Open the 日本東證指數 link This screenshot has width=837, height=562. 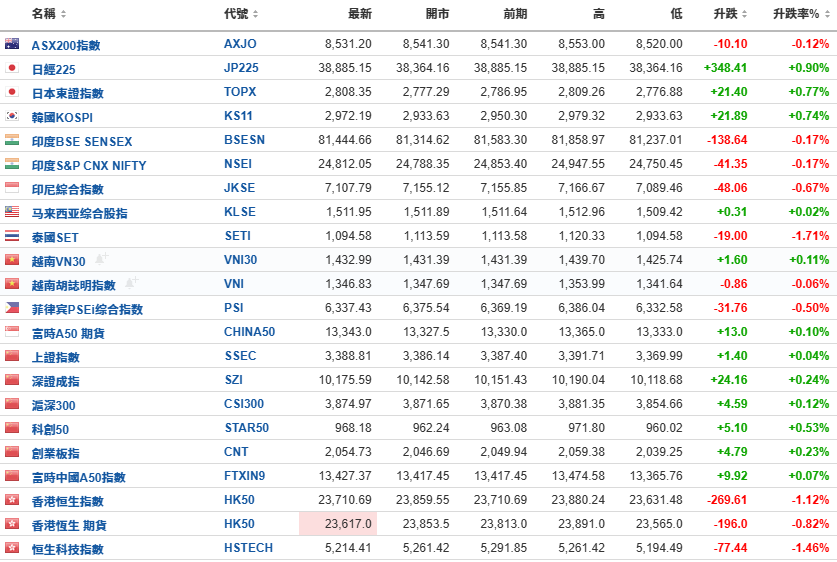coord(67,93)
